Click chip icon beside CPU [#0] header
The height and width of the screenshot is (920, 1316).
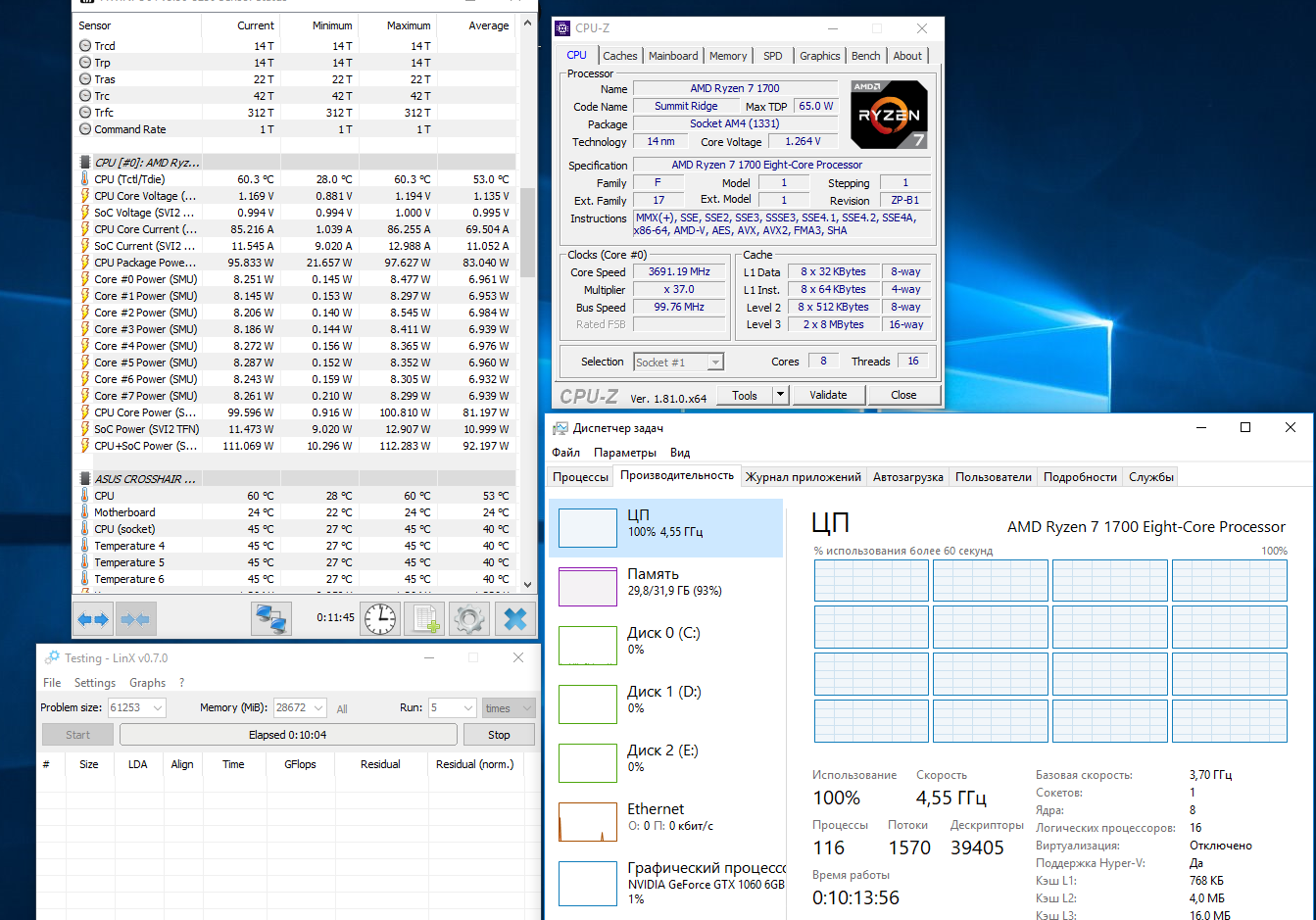[x=85, y=163]
